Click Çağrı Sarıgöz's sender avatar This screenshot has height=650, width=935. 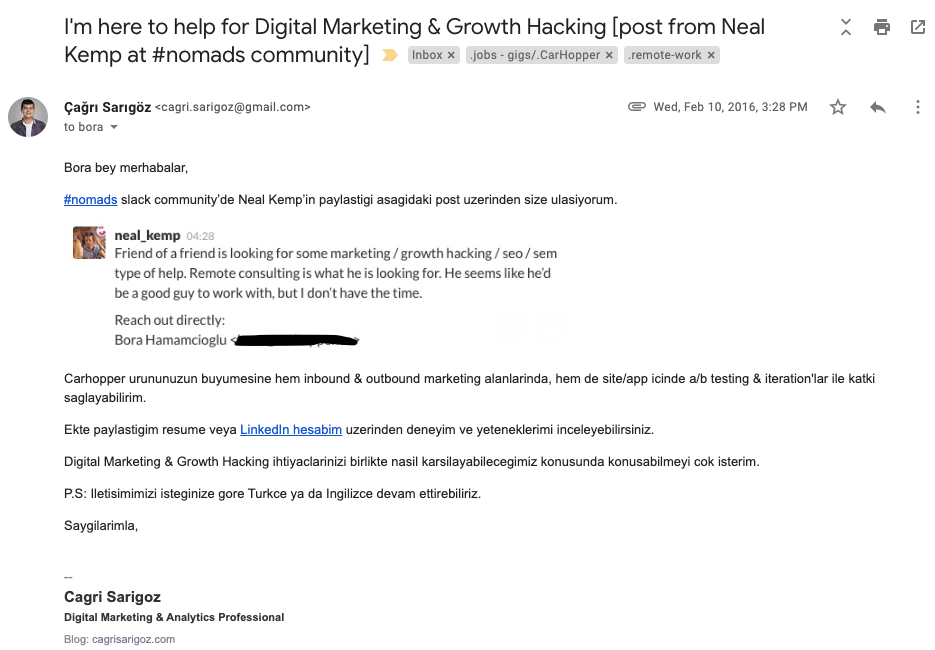click(28, 117)
